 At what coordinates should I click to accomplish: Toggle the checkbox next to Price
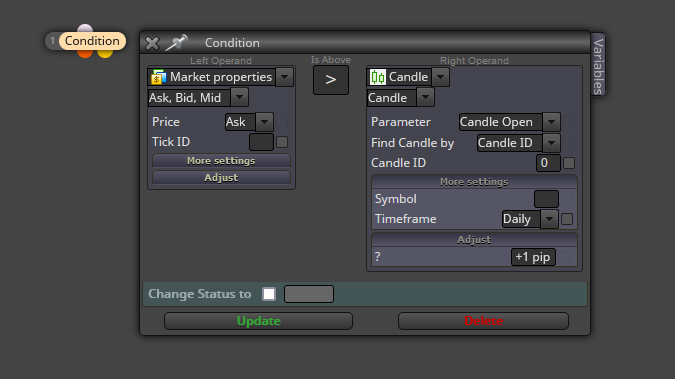pos(282,122)
